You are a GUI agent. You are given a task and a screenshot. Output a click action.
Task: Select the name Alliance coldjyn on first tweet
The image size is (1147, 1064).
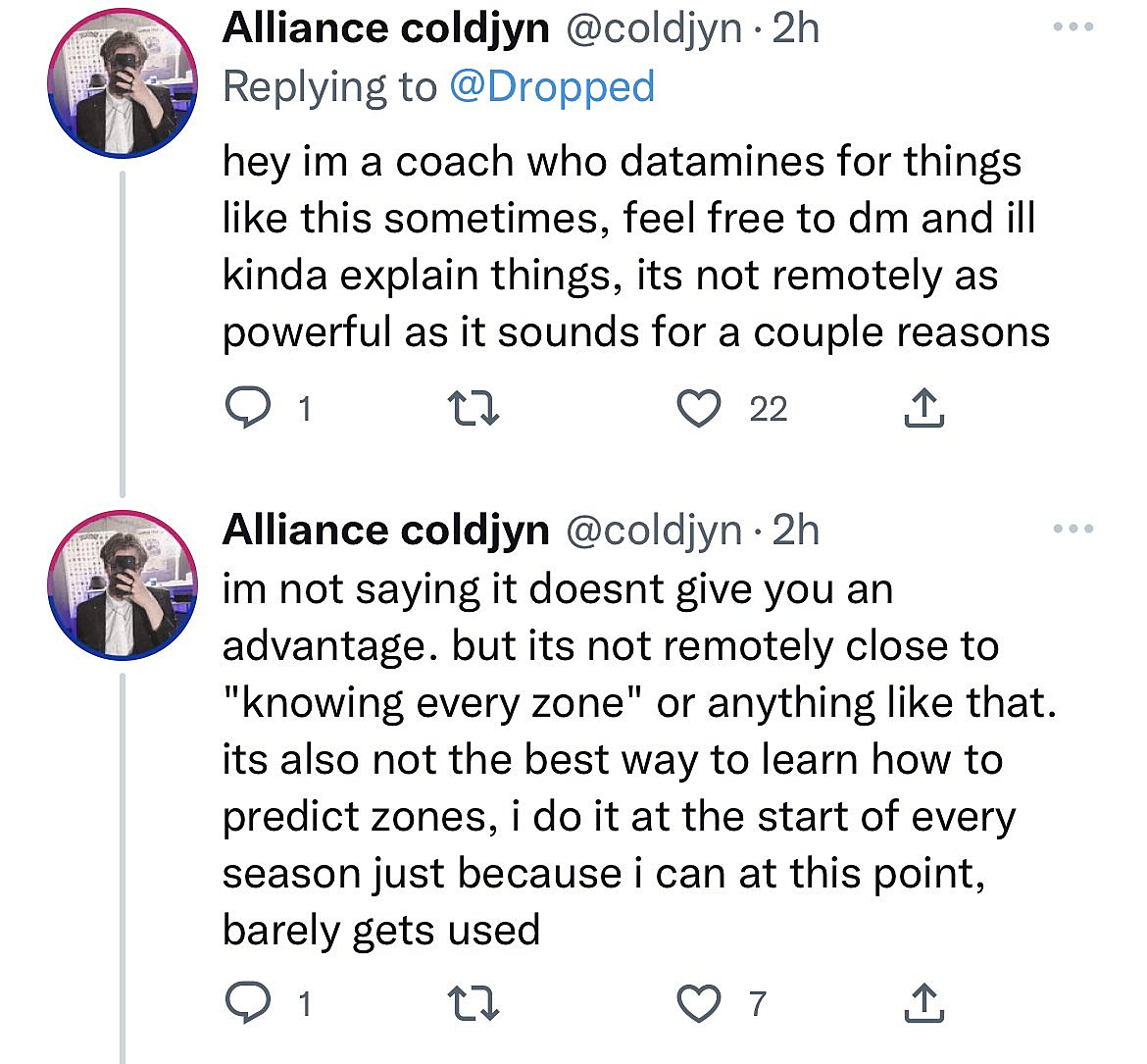(384, 27)
